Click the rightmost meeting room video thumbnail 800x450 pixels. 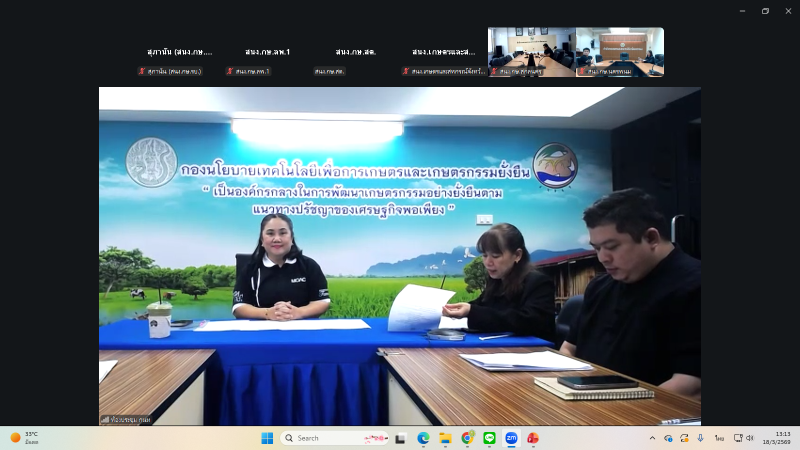620,52
